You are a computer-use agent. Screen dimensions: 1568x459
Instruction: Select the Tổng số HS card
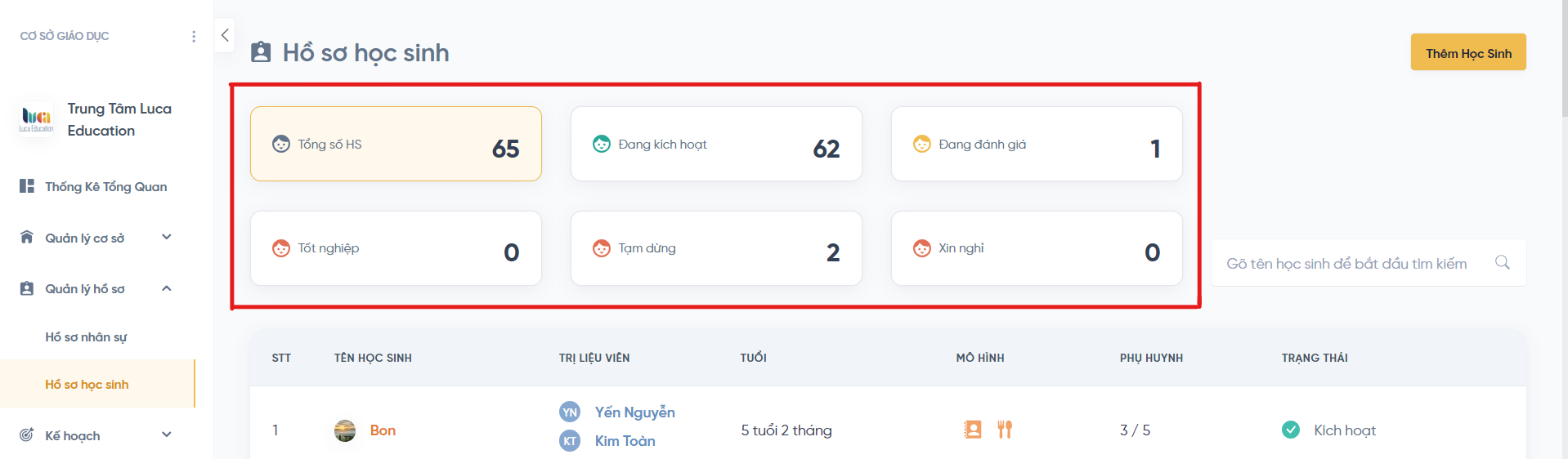tap(396, 145)
